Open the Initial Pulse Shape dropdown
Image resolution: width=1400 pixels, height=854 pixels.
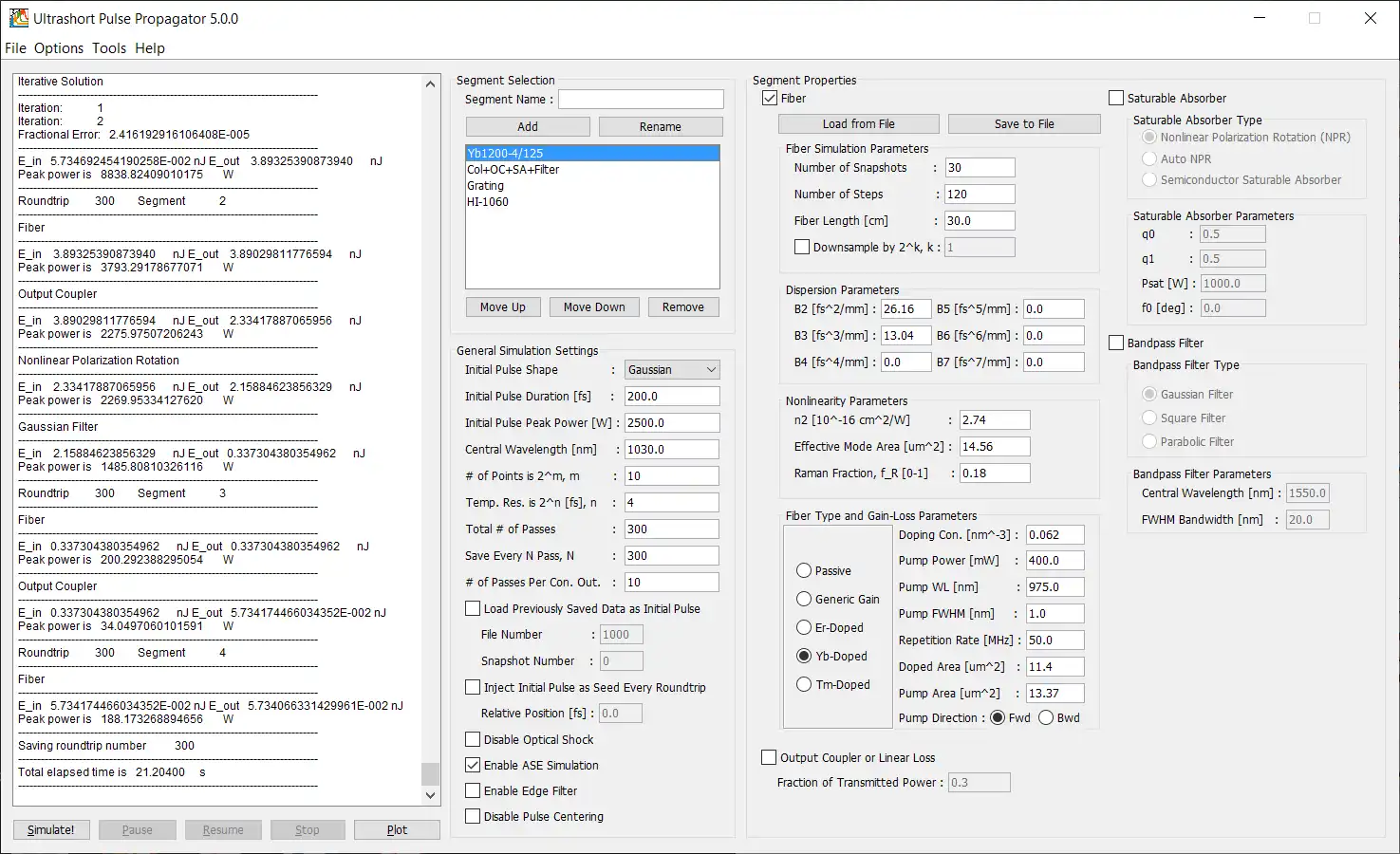click(x=672, y=370)
